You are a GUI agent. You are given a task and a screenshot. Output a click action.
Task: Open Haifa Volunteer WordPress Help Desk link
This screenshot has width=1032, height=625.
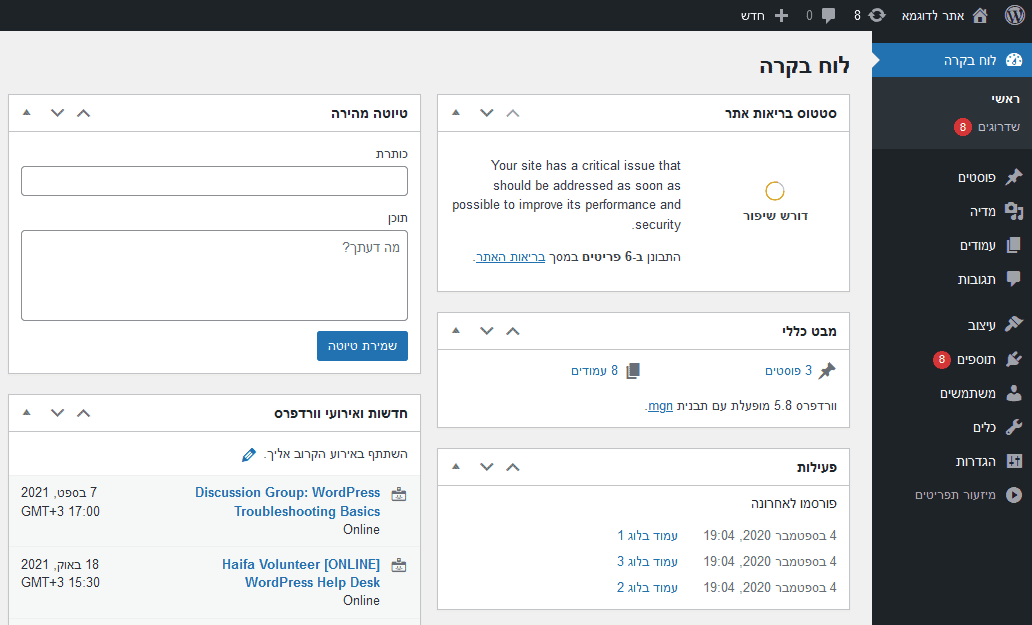[x=301, y=573]
